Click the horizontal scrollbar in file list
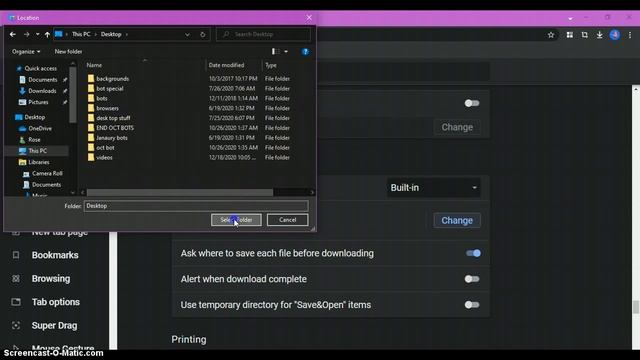Viewport: 640px width, 360px height. 180,192
